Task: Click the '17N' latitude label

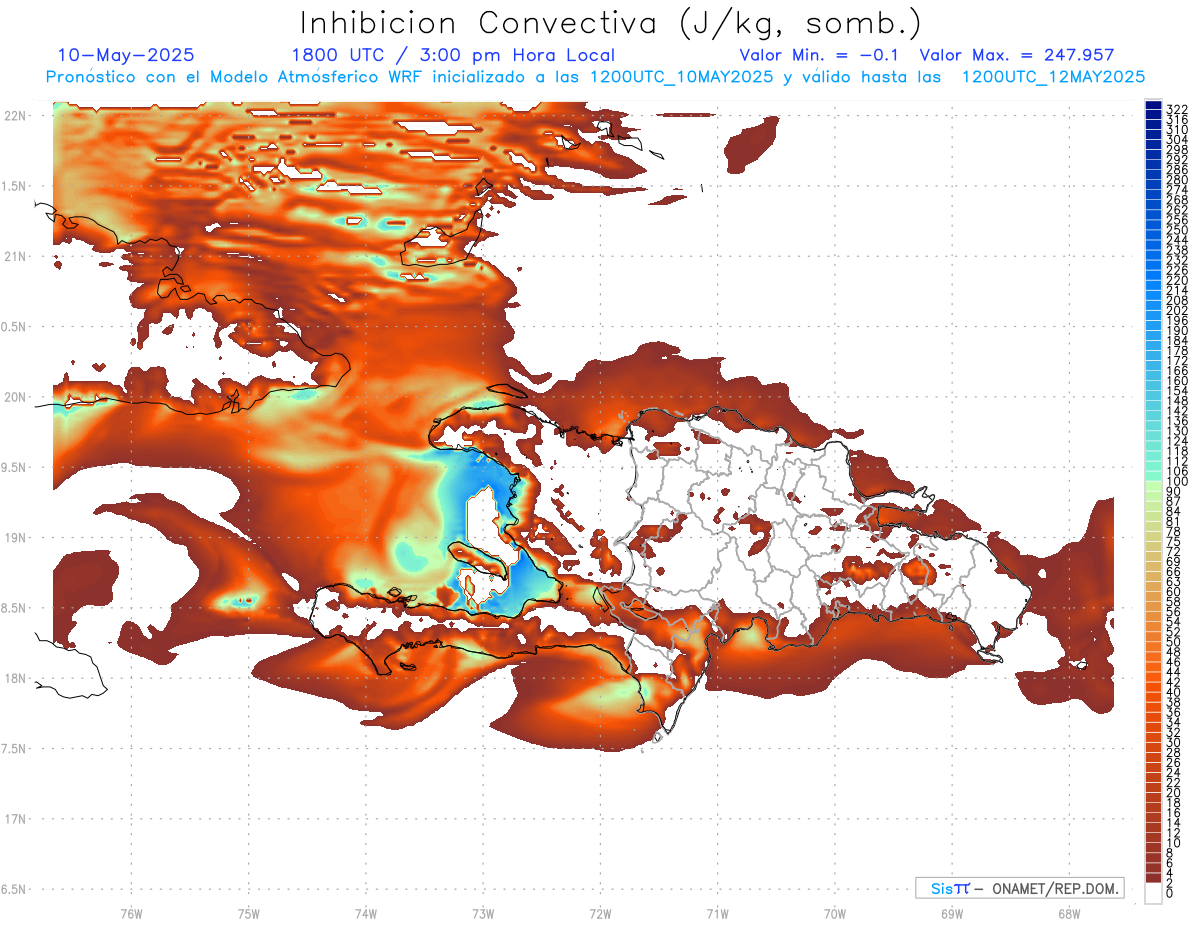Action: coord(14,819)
